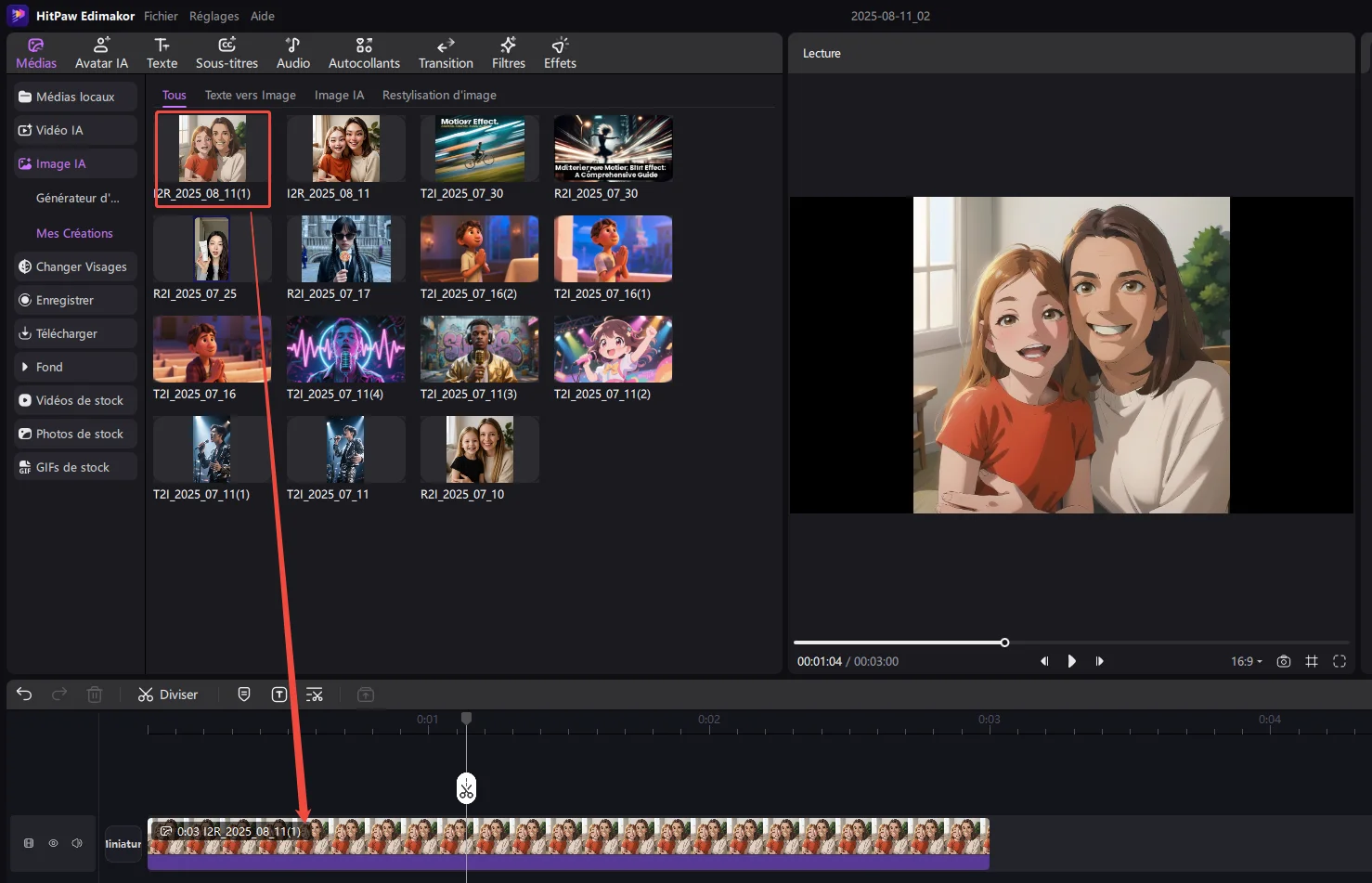Take a snapshot with the camera icon
1372x883 pixels.
click(x=1284, y=661)
